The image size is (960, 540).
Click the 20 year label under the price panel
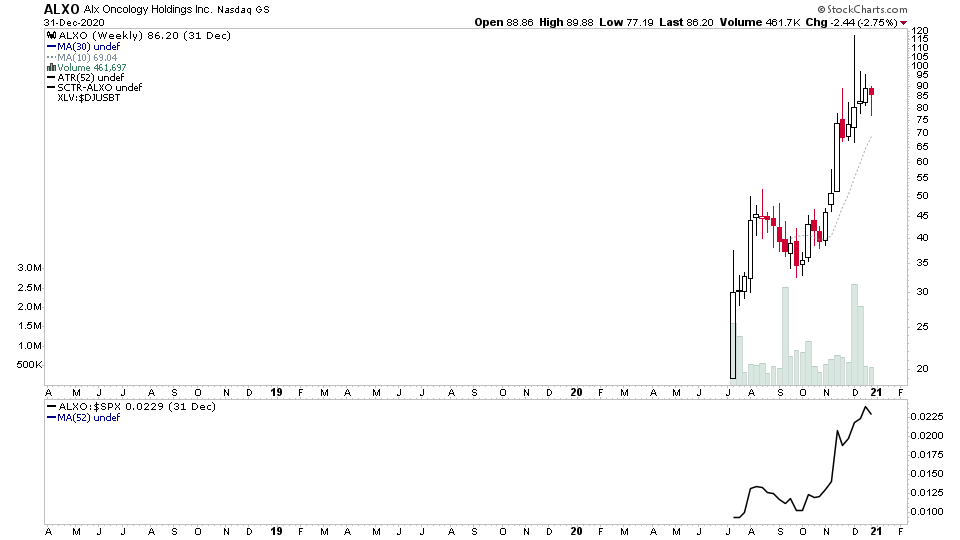(x=576, y=392)
